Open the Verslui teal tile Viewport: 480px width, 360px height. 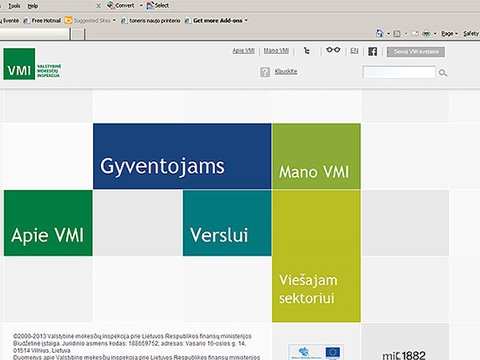(x=227, y=223)
